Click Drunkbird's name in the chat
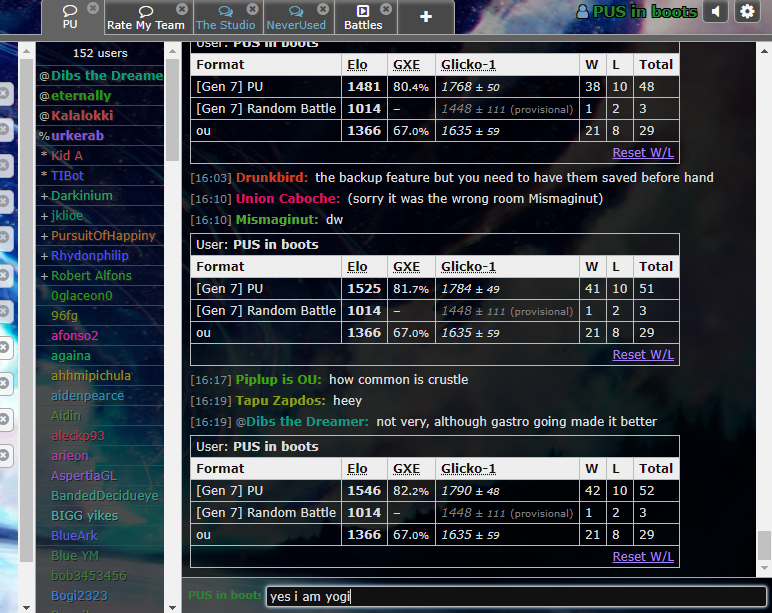 272,178
